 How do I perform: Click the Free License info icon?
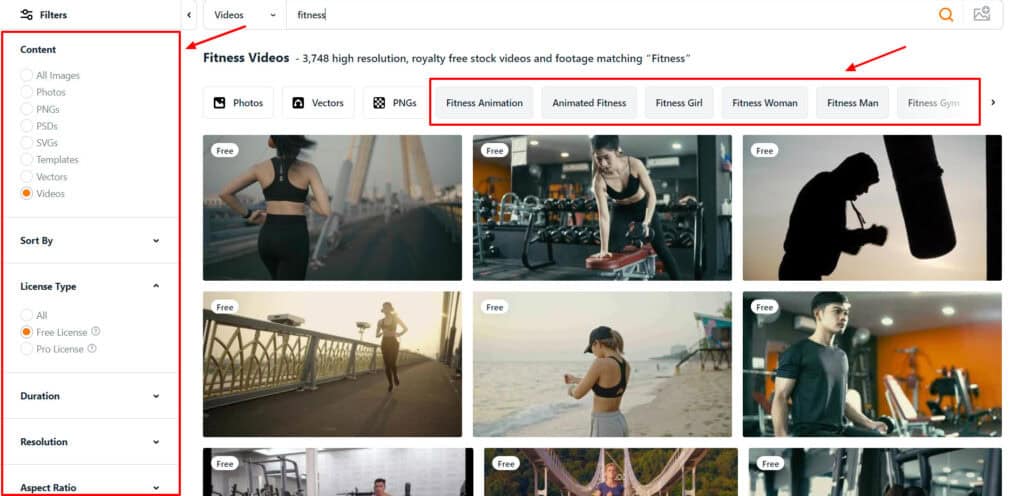(x=96, y=331)
